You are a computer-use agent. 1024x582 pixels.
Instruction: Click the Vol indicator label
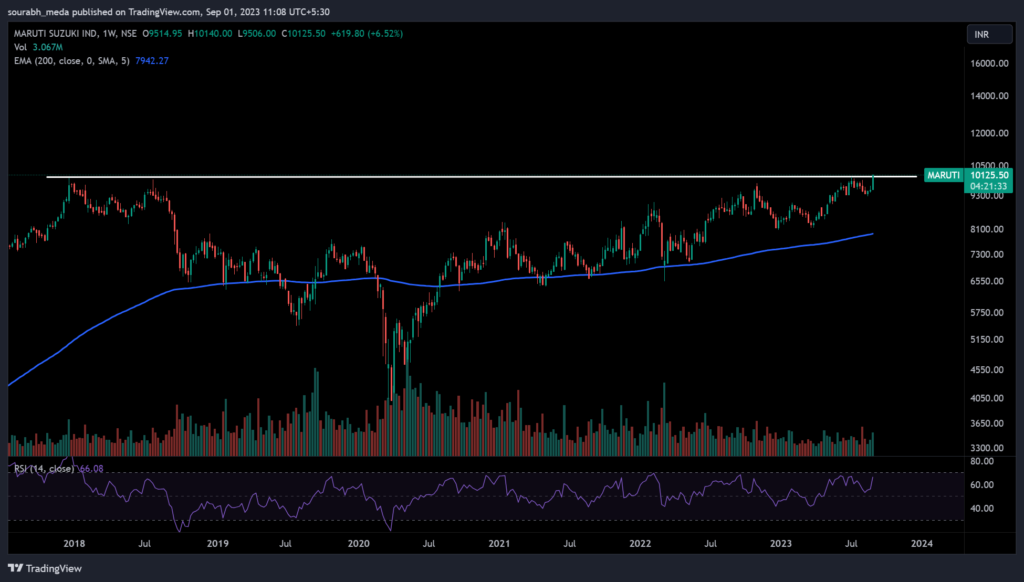point(20,47)
